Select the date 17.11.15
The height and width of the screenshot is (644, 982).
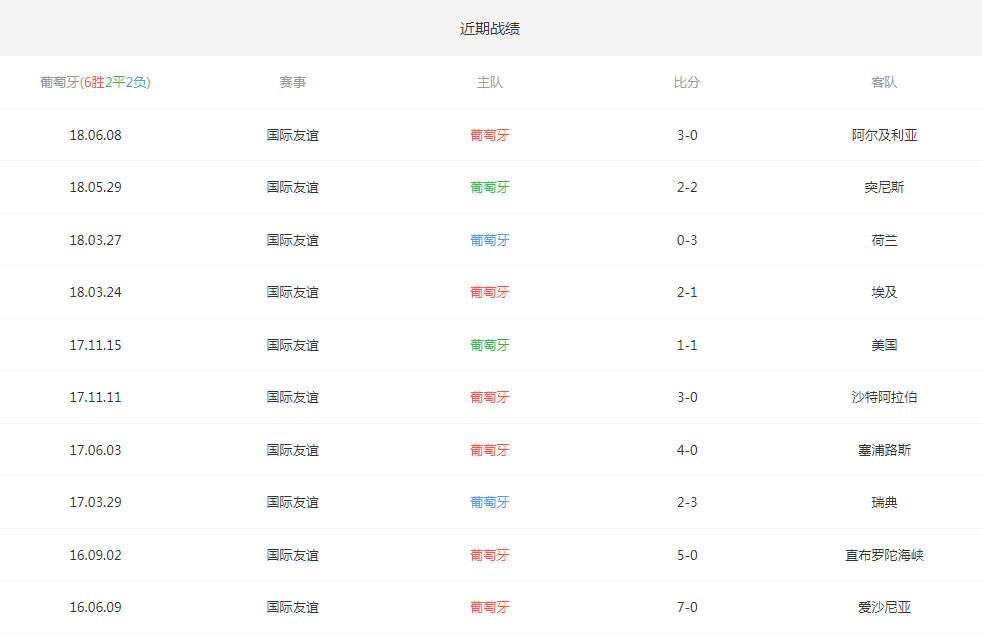[x=95, y=345]
